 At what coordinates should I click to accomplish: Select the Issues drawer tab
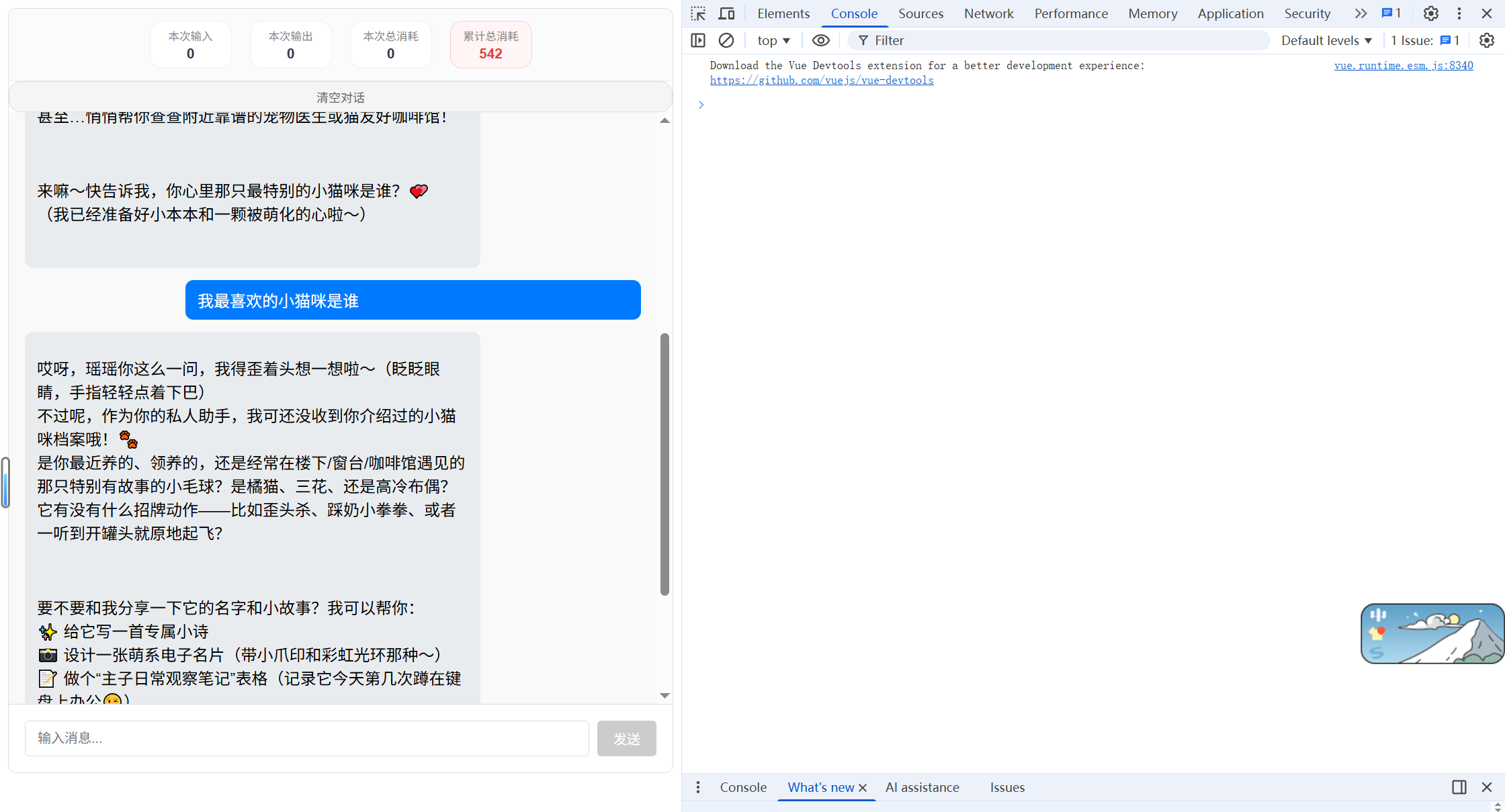[1007, 787]
